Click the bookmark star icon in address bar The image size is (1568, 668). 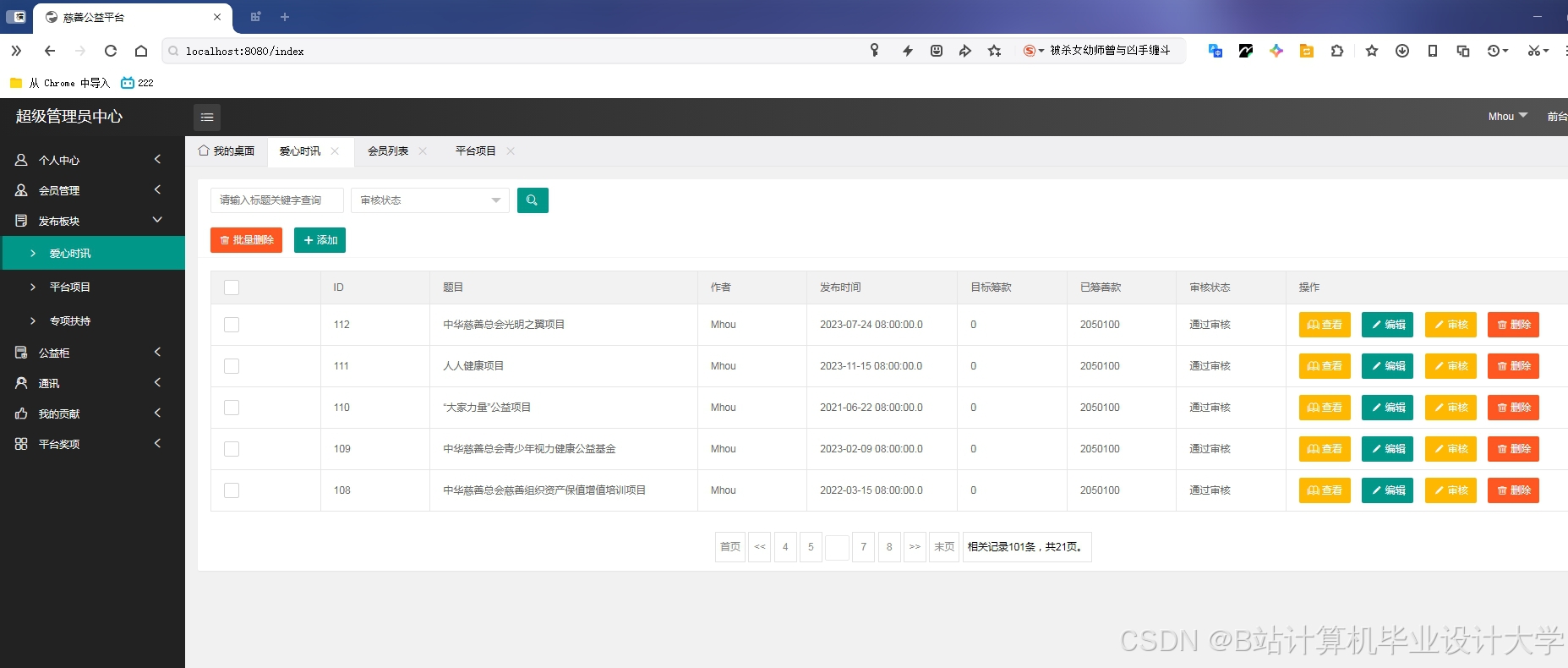tap(995, 51)
